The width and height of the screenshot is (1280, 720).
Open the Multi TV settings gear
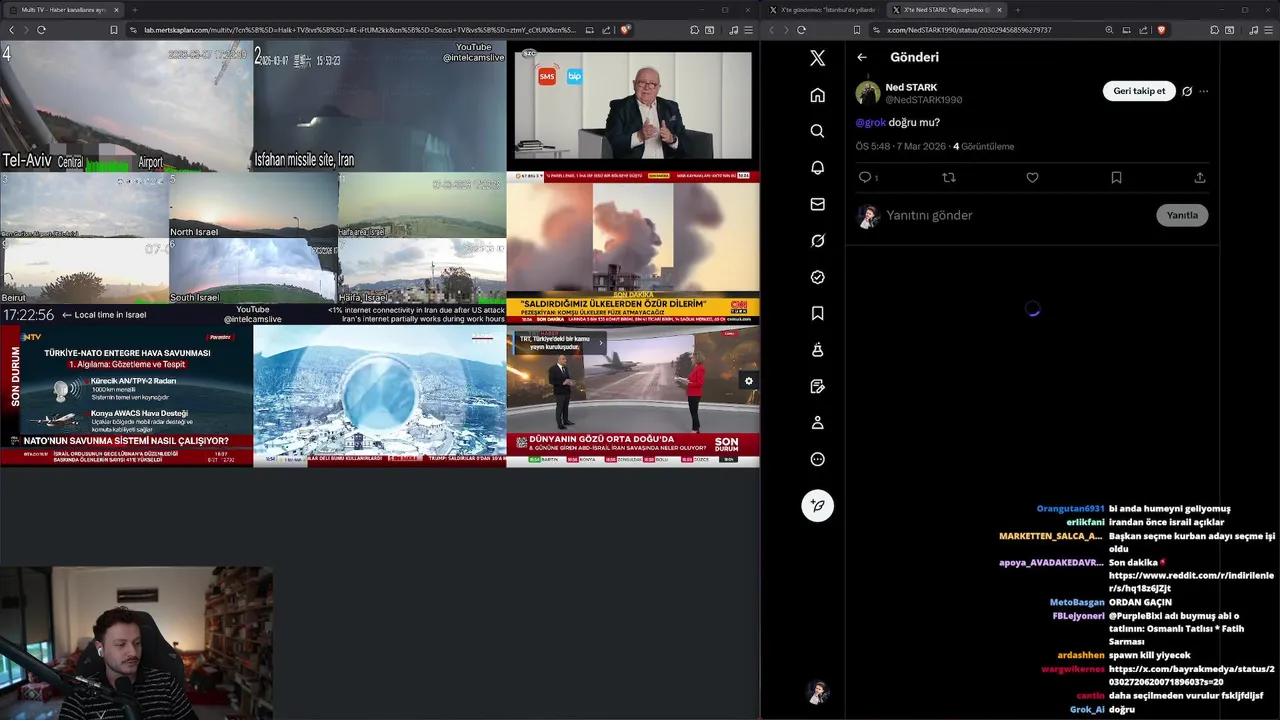[x=749, y=381]
